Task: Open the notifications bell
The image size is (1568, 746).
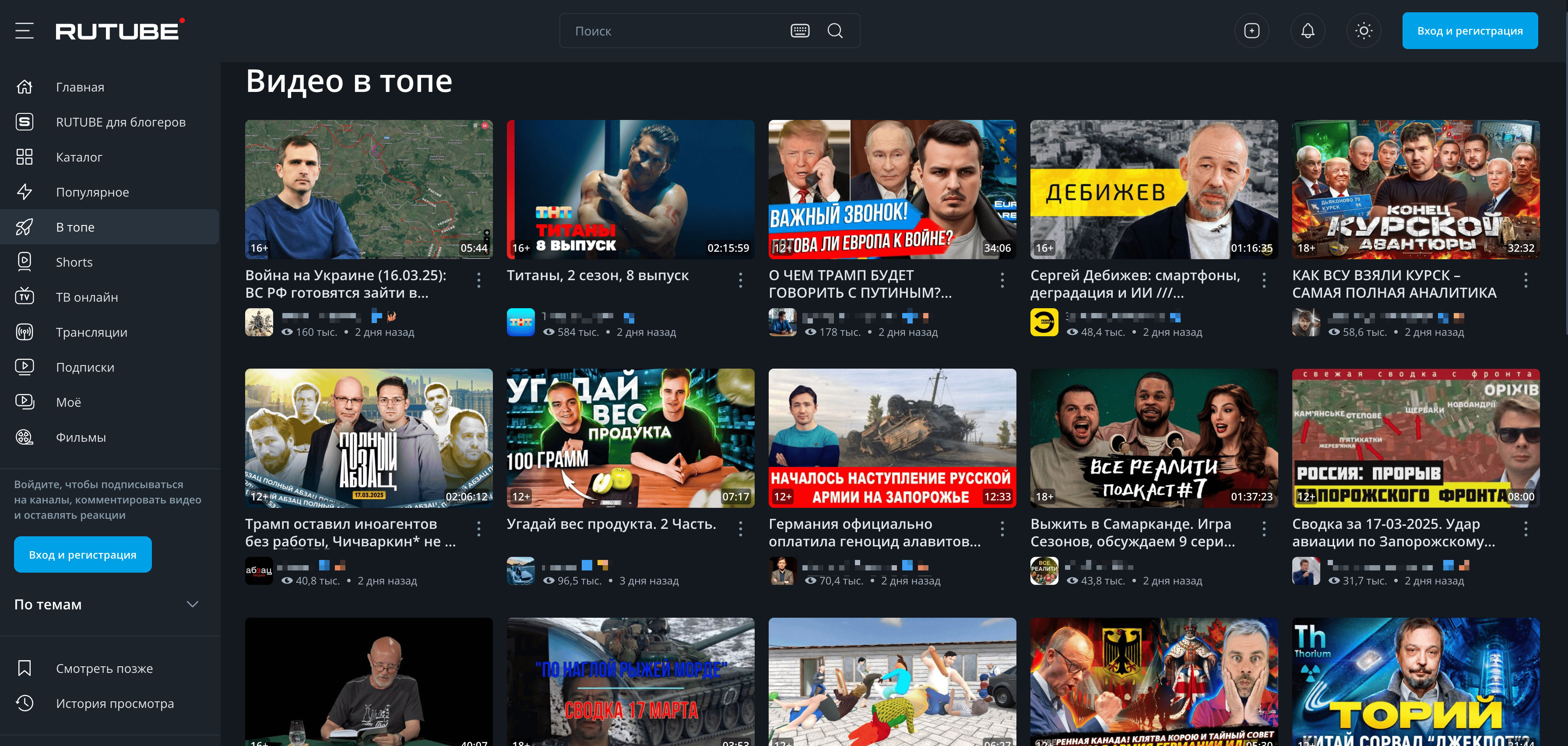Action: [1308, 31]
